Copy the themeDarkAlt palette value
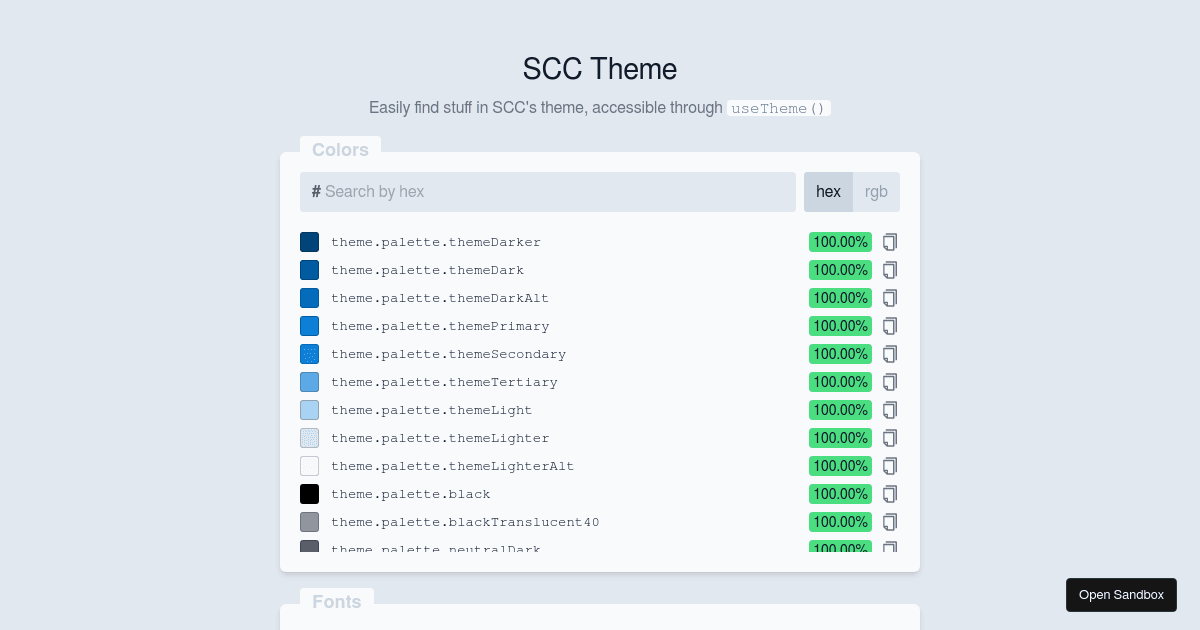The image size is (1200, 630). click(890, 298)
